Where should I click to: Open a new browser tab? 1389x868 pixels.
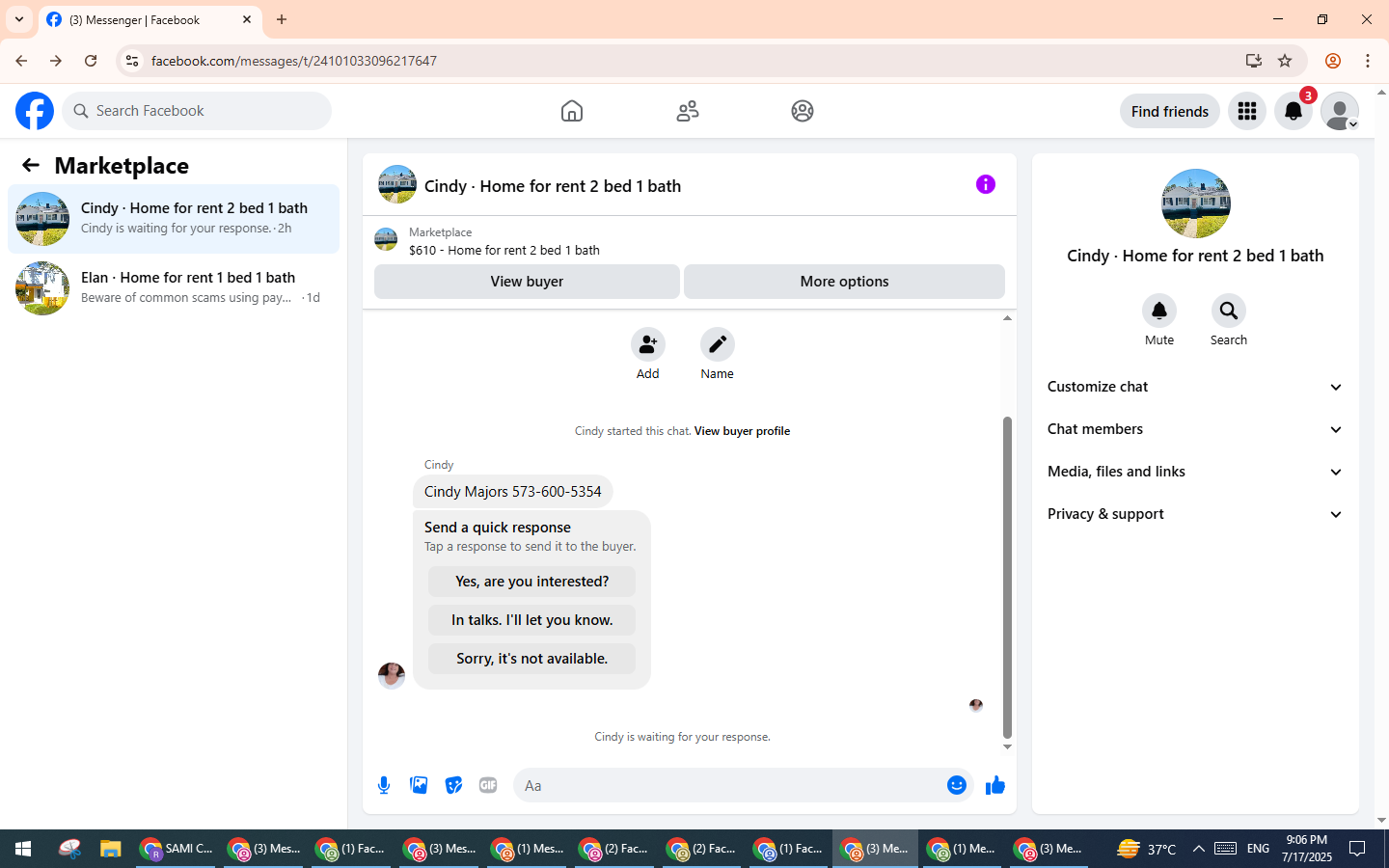282,19
